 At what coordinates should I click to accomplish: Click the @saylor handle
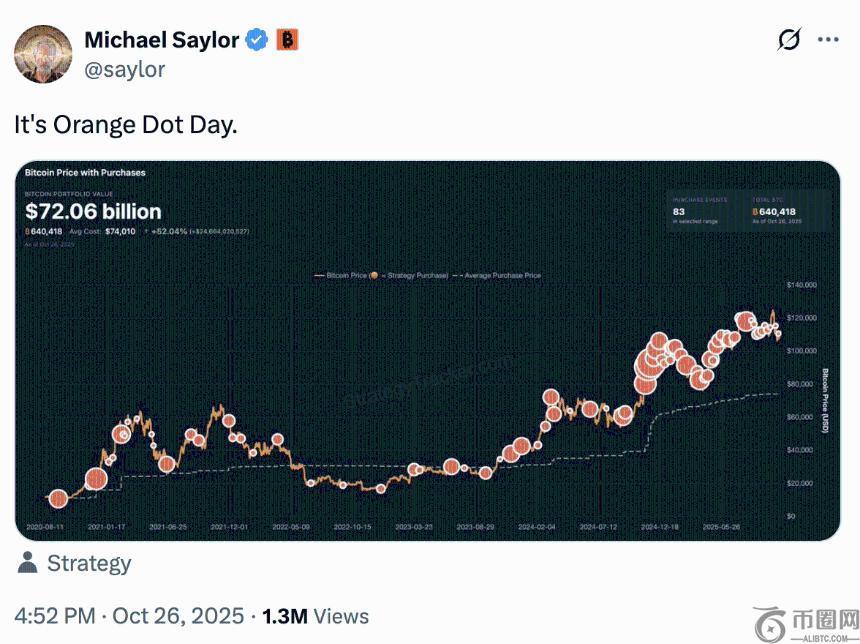[x=125, y=69]
